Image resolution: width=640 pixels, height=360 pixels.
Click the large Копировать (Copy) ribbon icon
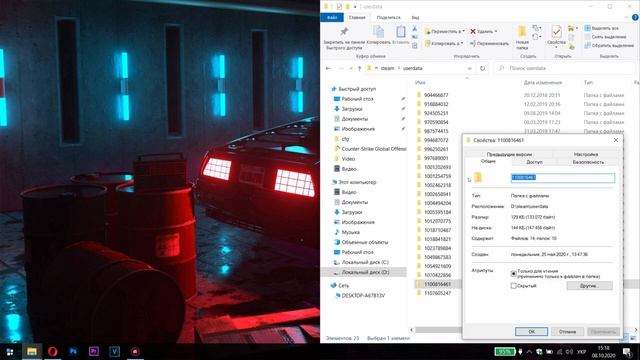point(378,32)
